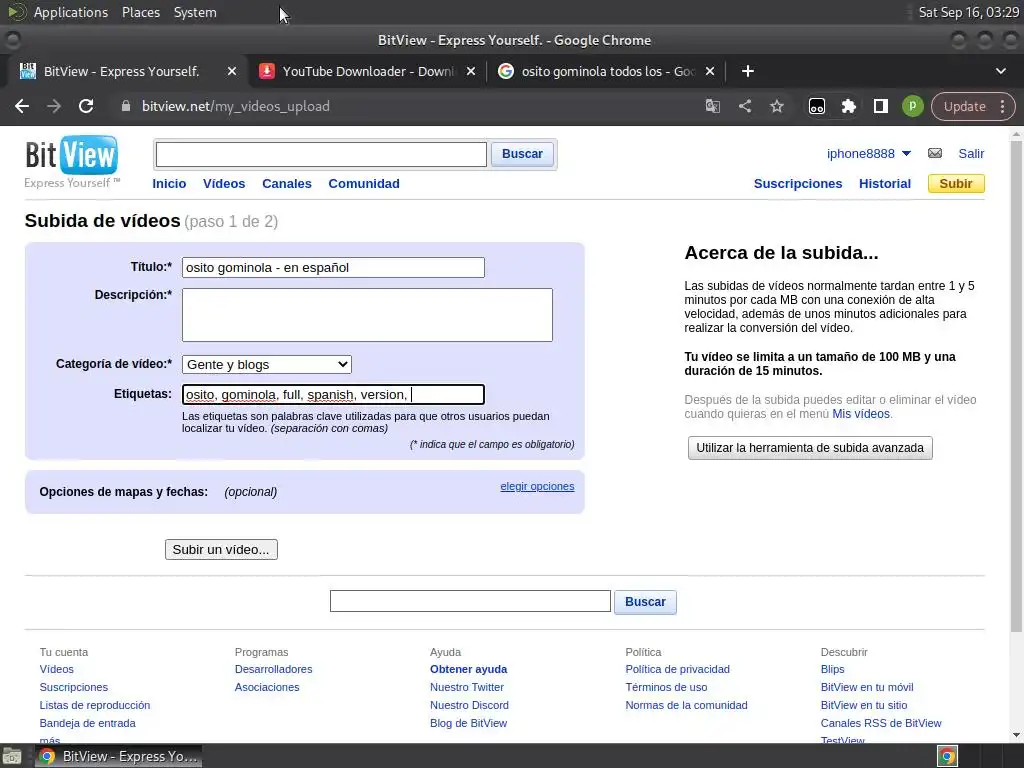1024x768 pixels.
Task: Click the Update button in Chrome
Action: point(964,106)
